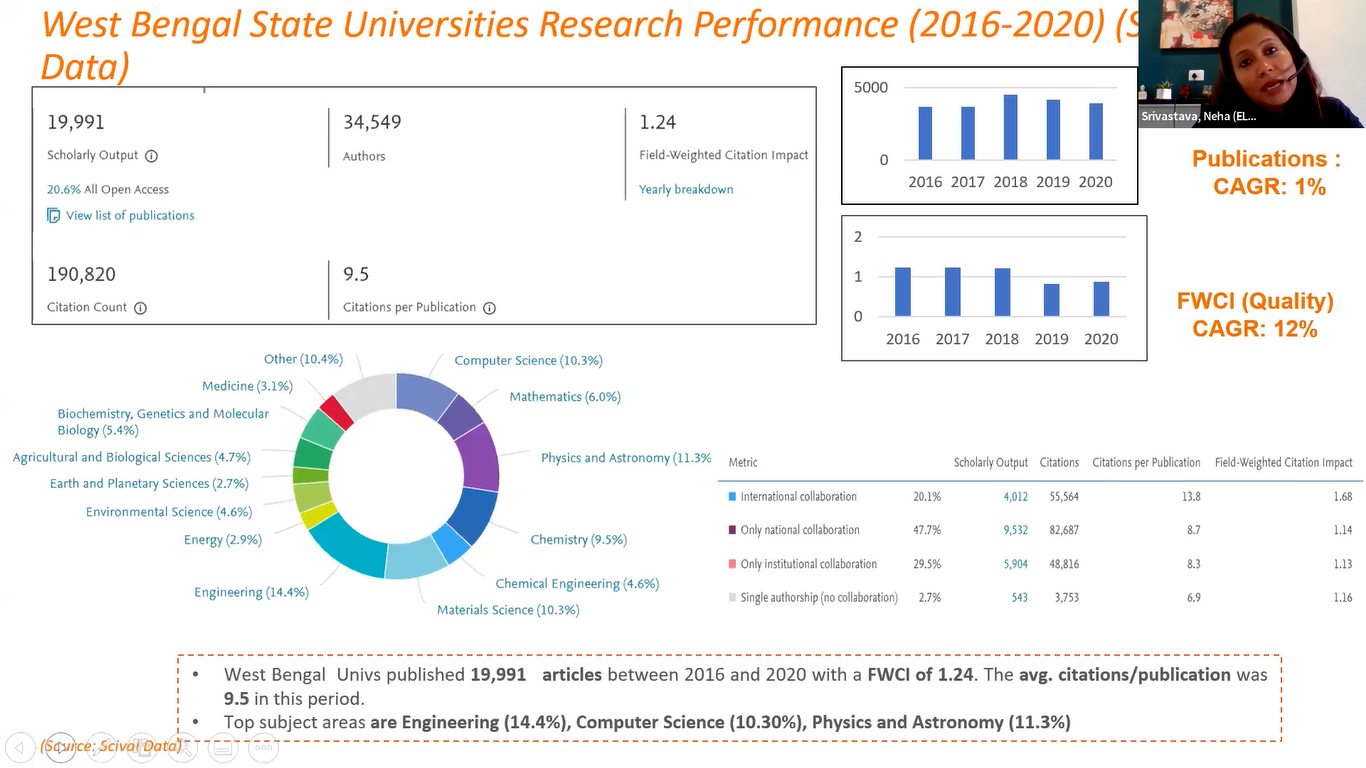Viewport: 1366px width, 768px height.
Task: Click the 2018 bar in the publications chart
Action: click(x=1010, y=128)
